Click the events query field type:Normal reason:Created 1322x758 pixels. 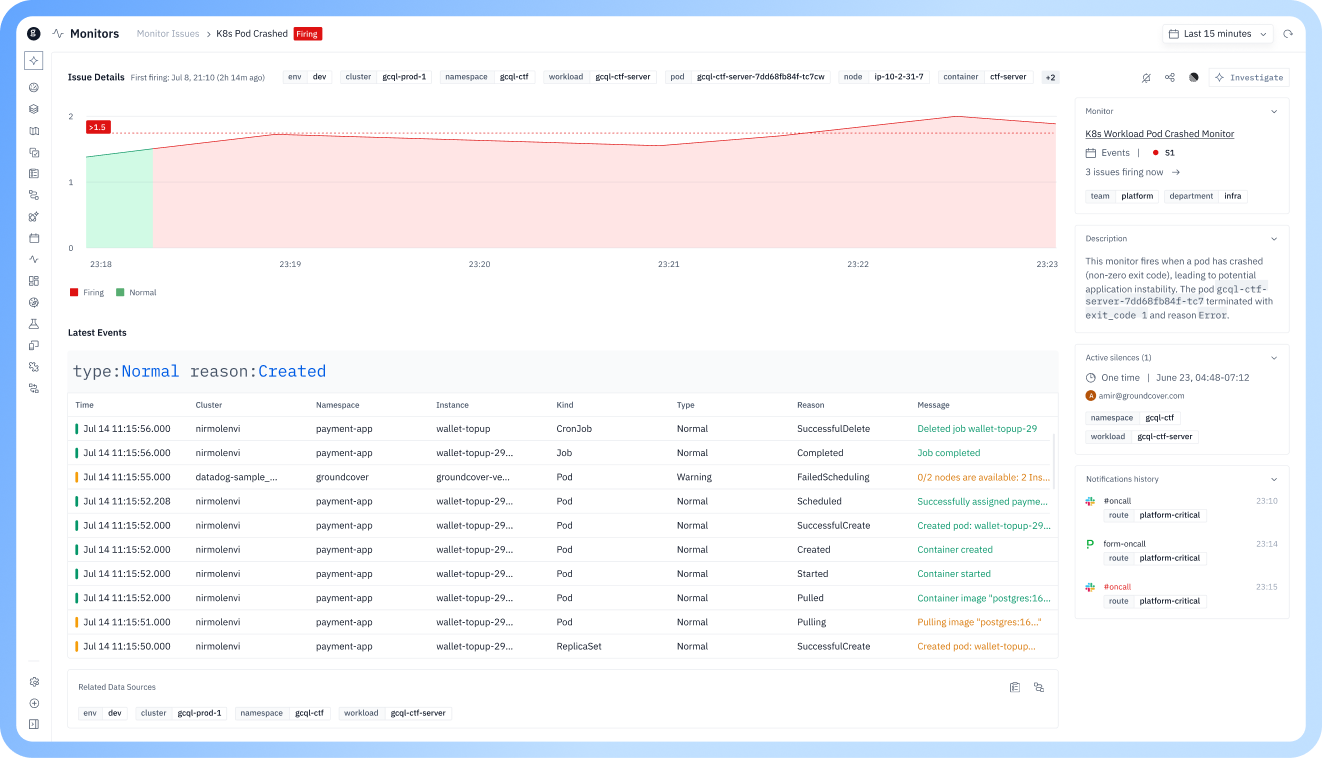click(x=563, y=371)
